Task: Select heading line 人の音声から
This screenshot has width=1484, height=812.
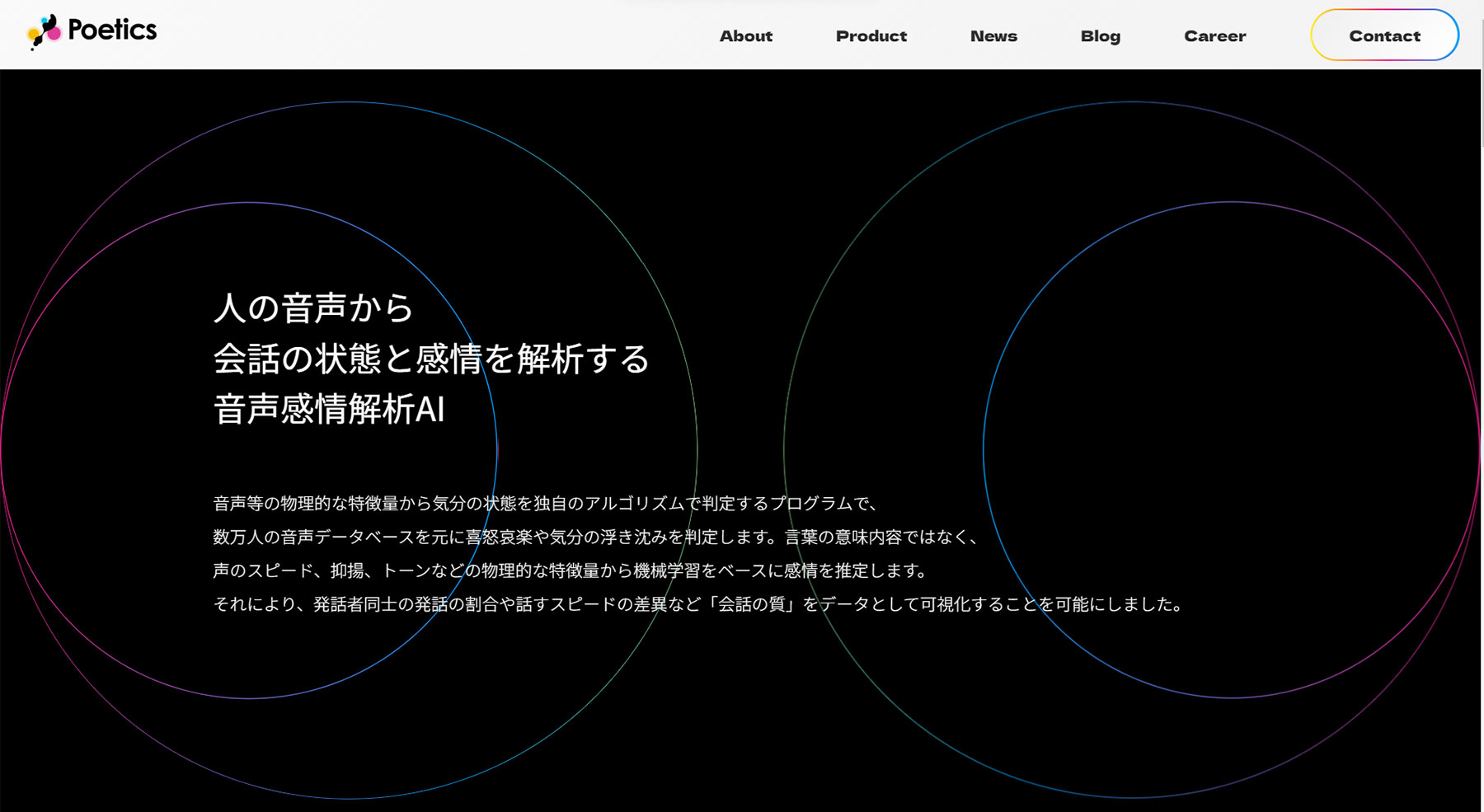Action: tap(313, 308)
